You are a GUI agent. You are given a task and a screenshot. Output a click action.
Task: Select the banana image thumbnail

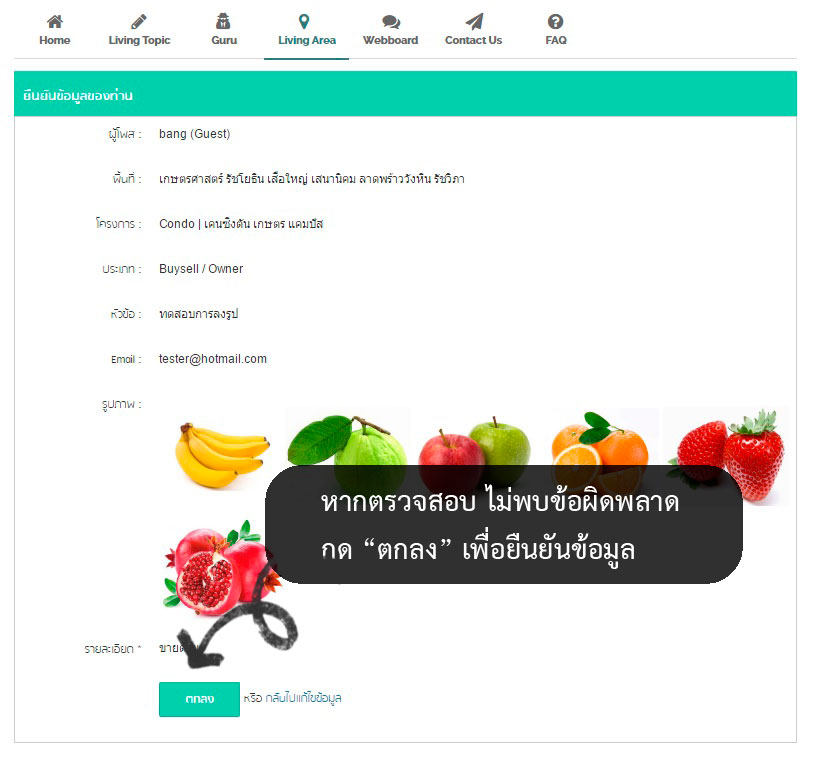tap(222, 455)
